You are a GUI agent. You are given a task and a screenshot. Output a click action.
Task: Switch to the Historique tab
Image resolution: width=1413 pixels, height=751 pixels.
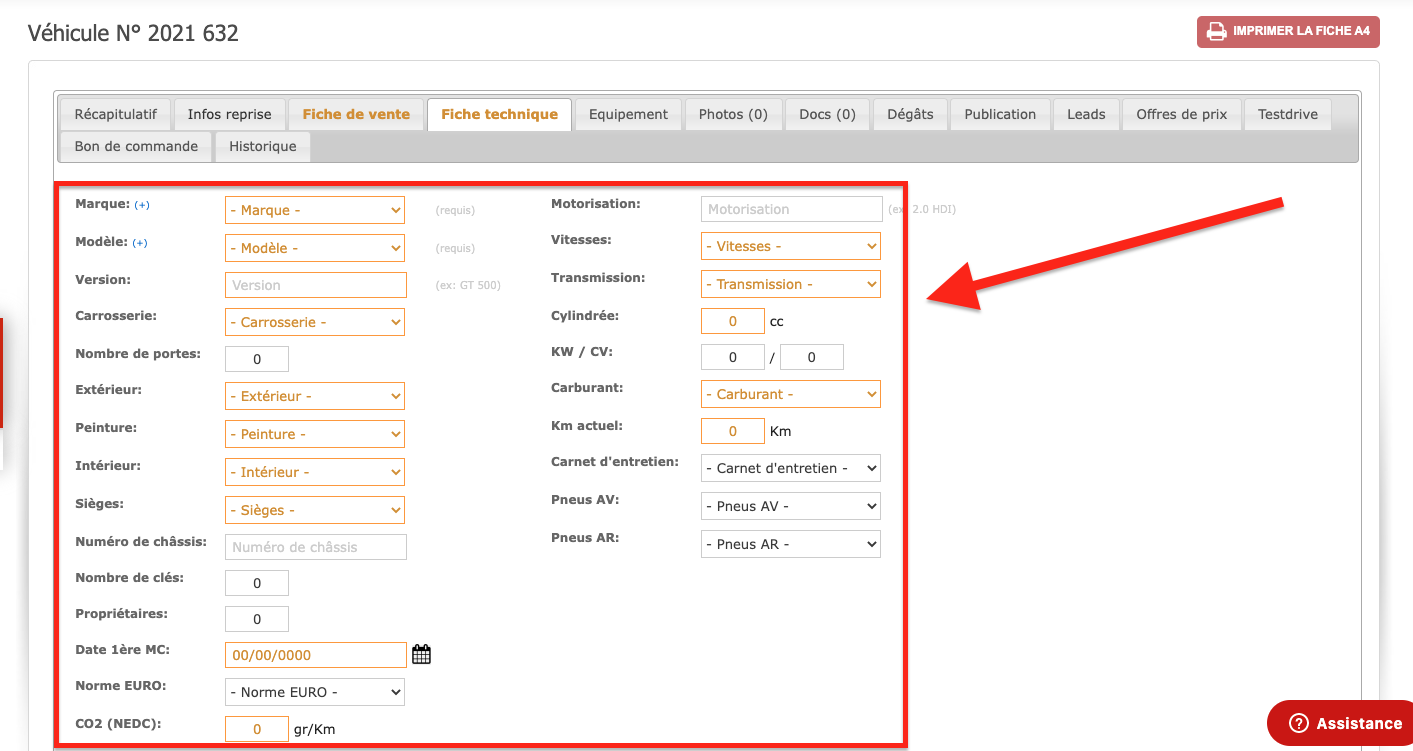pyautogui.click(x=262, y=146)
